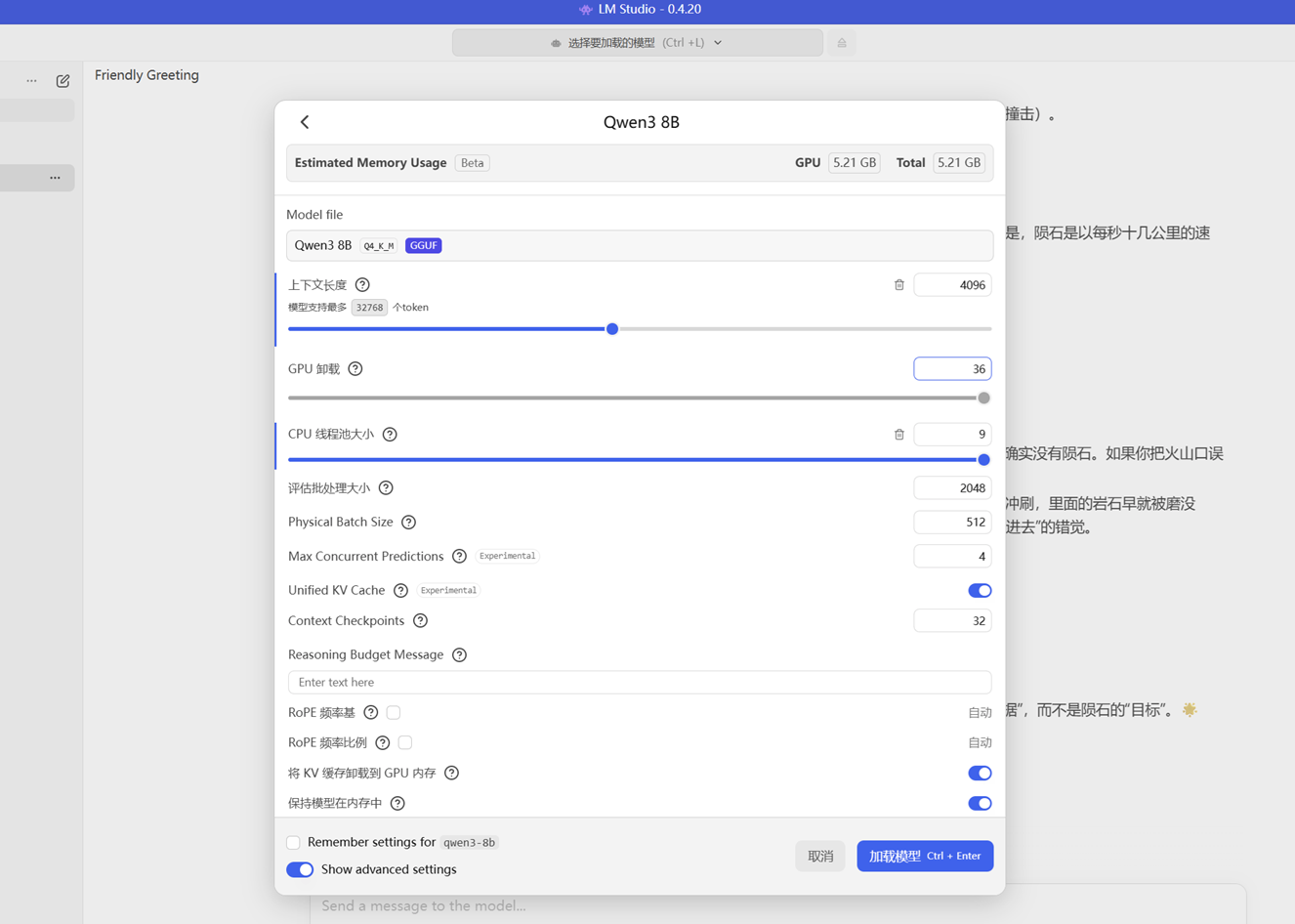
Task: Start a new chat with the compose icon
Action: [63, 81]
